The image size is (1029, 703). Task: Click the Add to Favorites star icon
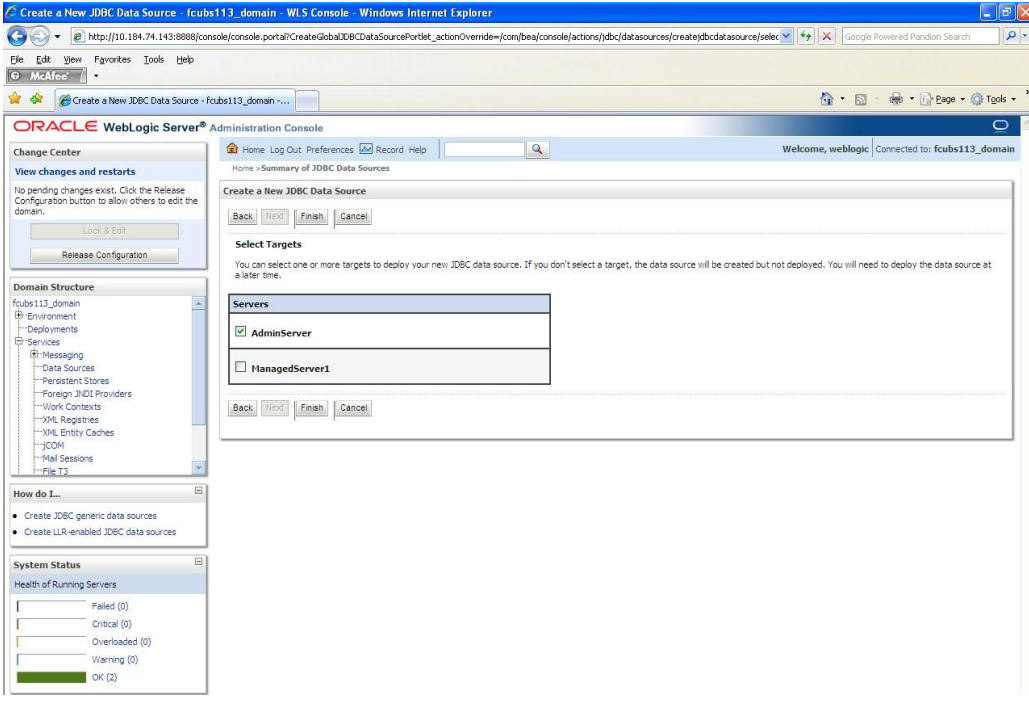pos(36,99)
